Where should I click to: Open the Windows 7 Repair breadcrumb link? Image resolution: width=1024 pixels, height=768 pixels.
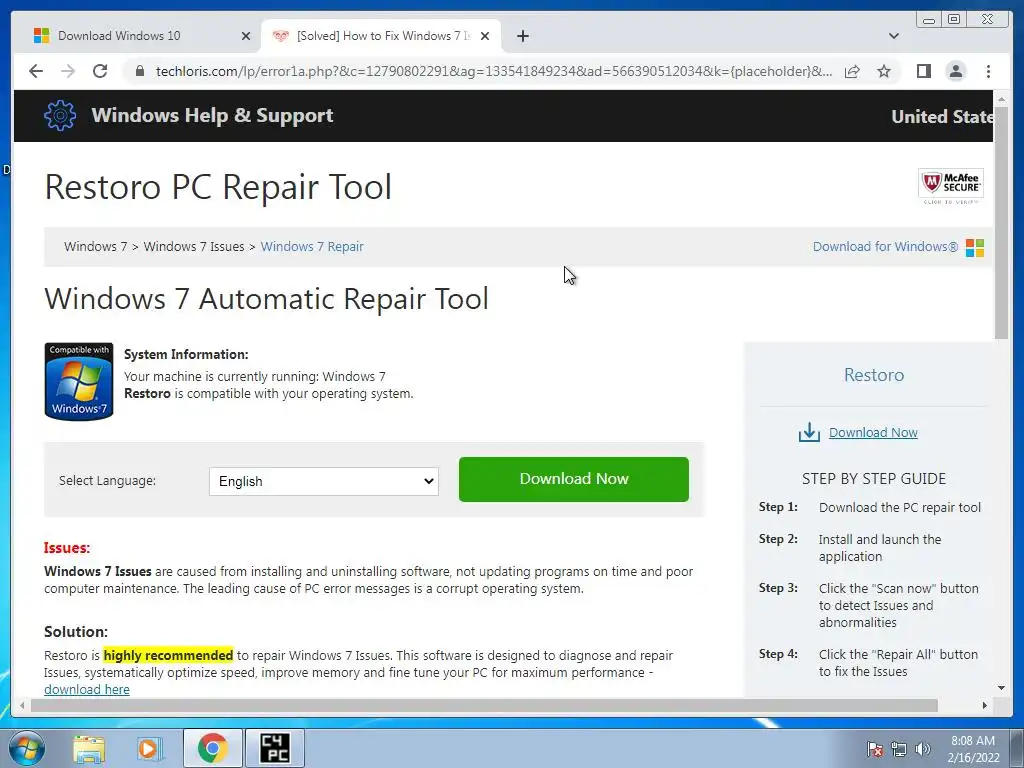tap(312, 247)
